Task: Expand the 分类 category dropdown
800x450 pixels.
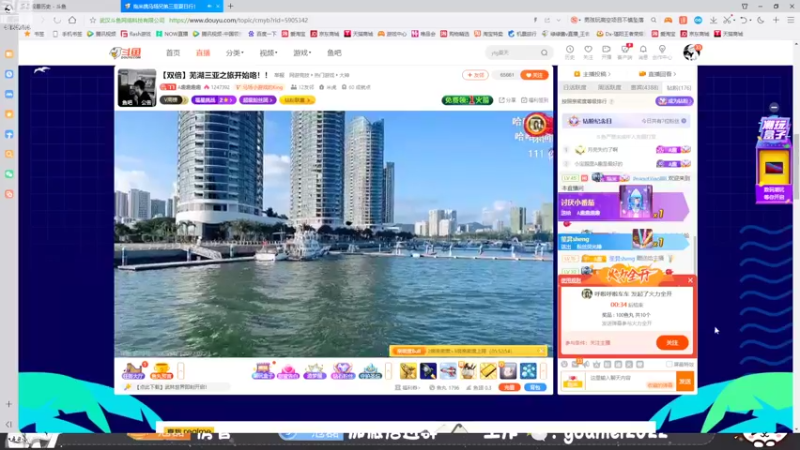Action: pyautogui.click(x=235, y=53)
